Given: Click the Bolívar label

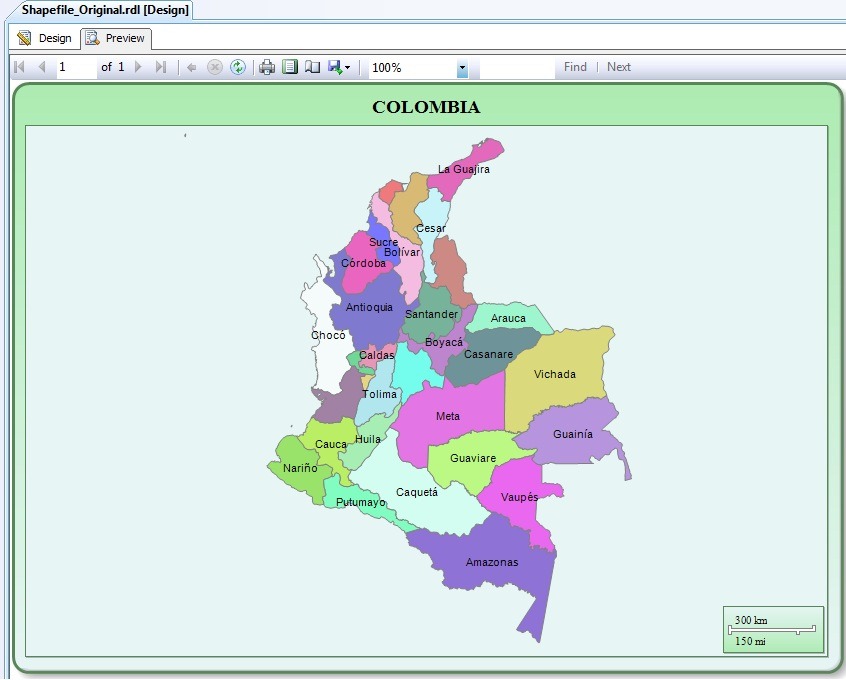Looking at the screenshot, I should pyautogui.click(x=402, y=252).
